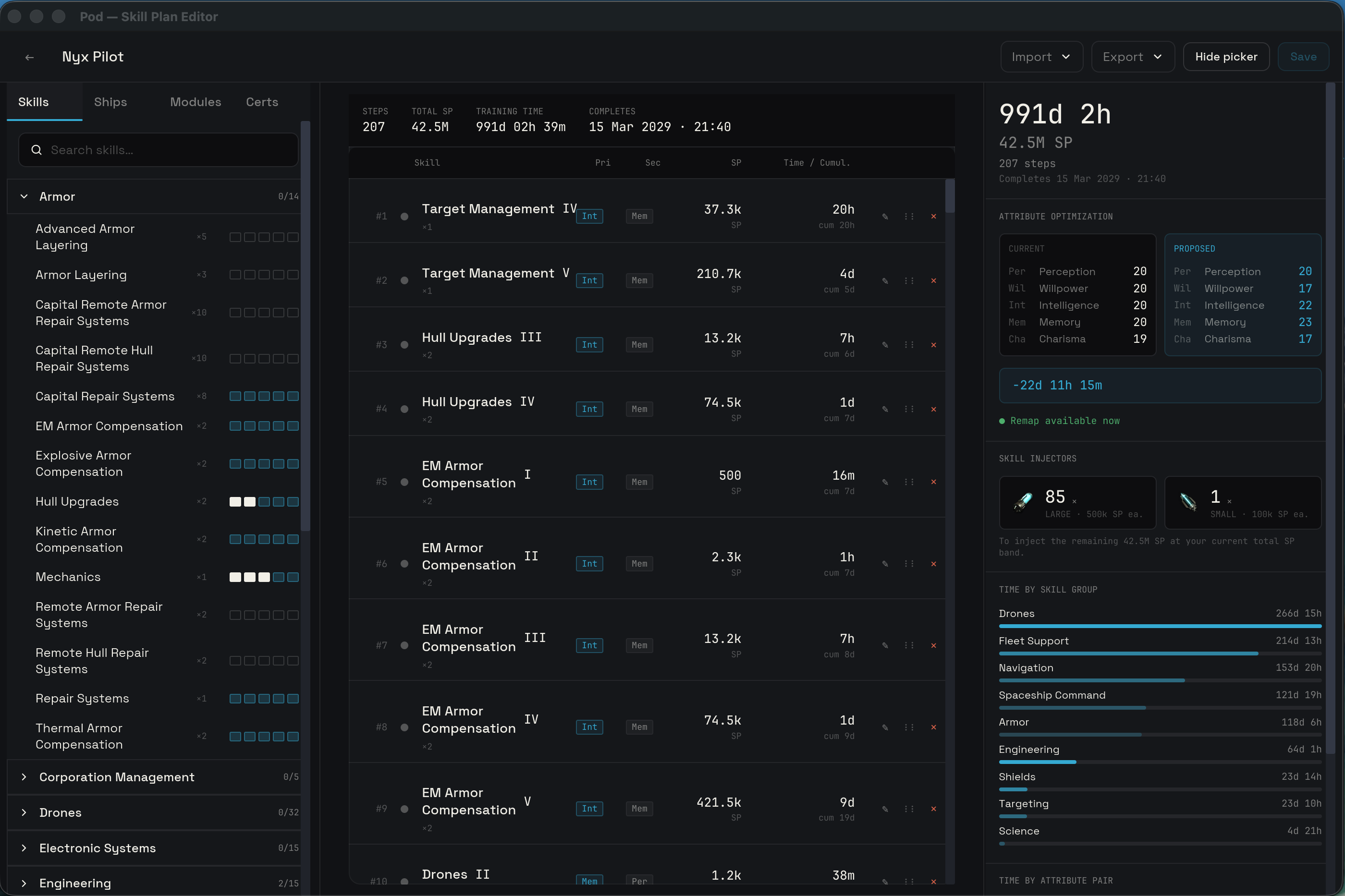Remove the Target Management IV step

[x=933, y=217]
